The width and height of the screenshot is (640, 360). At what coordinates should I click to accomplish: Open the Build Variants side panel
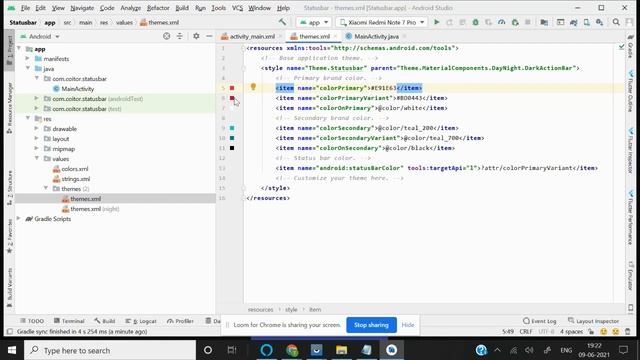[9, 287]
